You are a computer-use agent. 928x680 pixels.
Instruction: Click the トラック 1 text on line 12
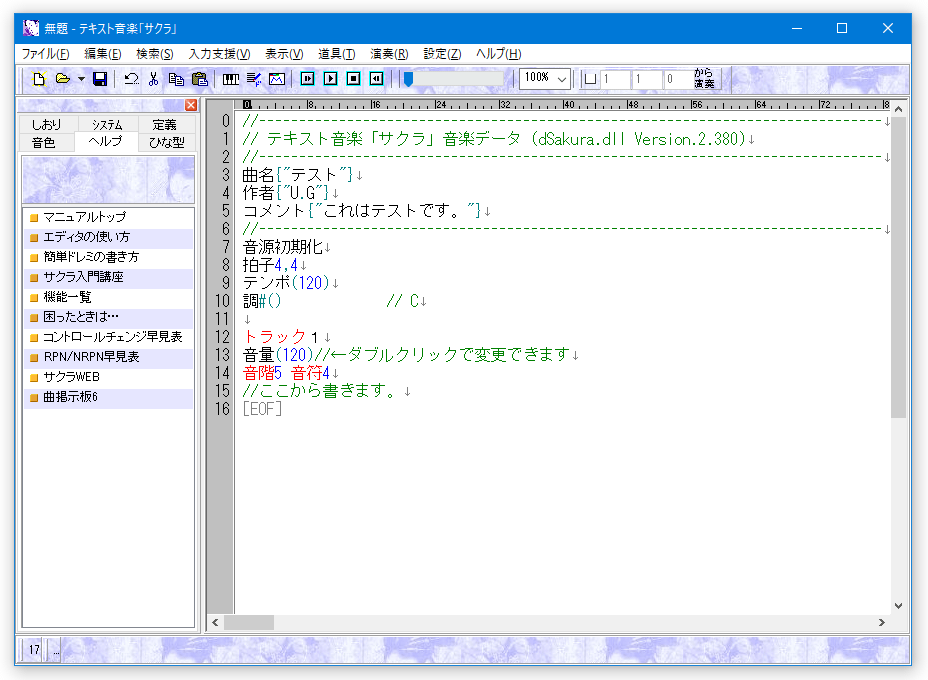(x=281, y=337)
